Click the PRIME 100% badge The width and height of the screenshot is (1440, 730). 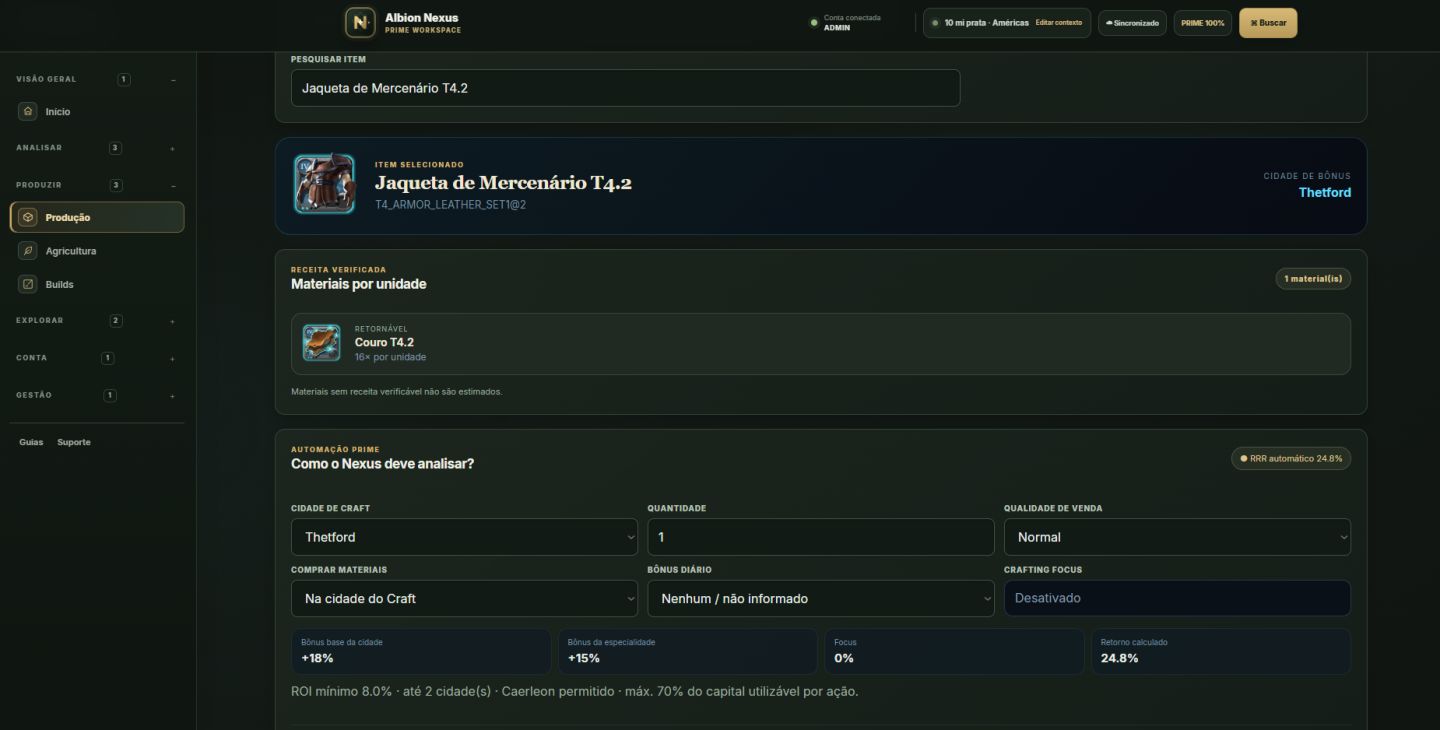[x=1203, y=23]
